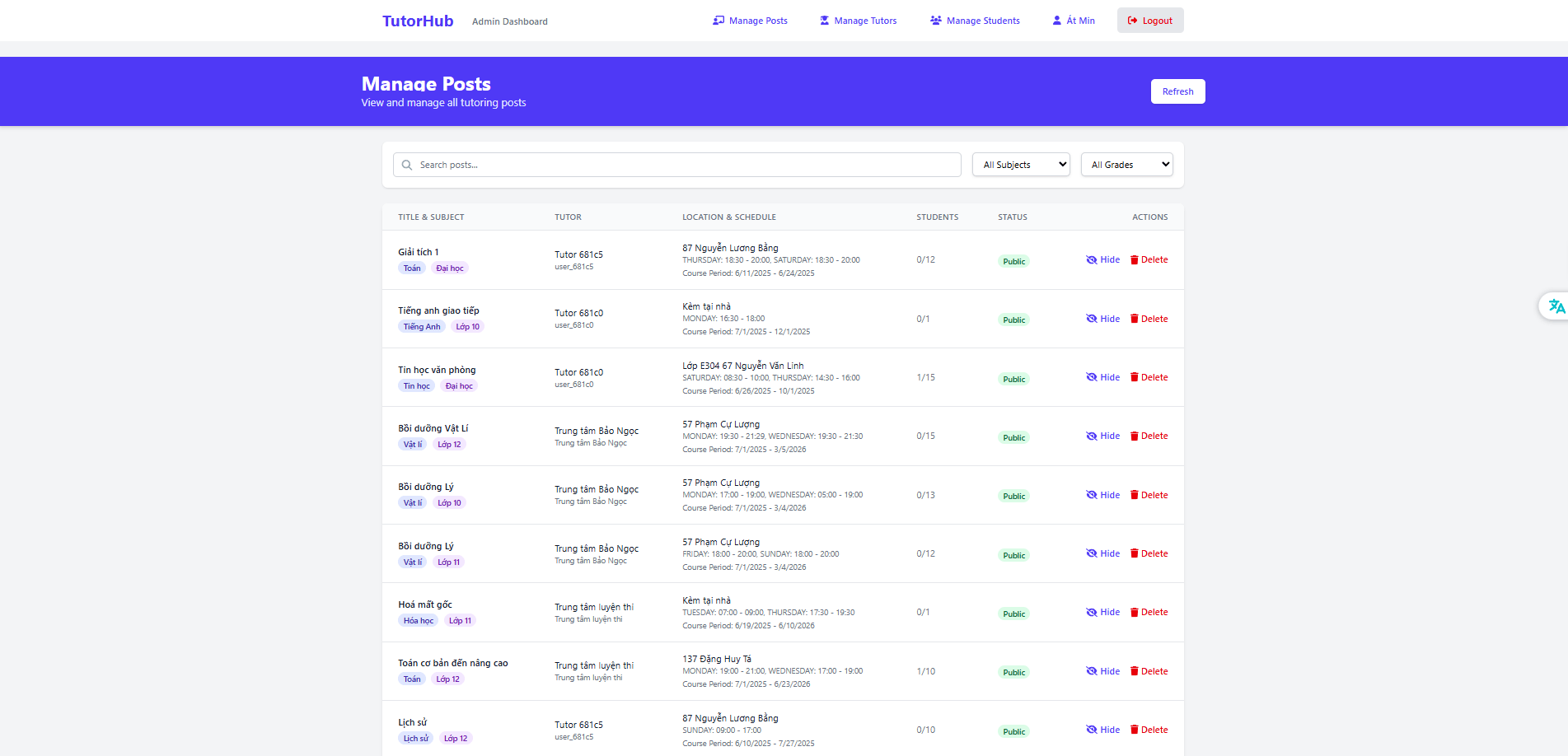Click the Manage Tutors nav icon
Image resolution: width=1568 pixels, height=756 pixels.
[824, 21]
